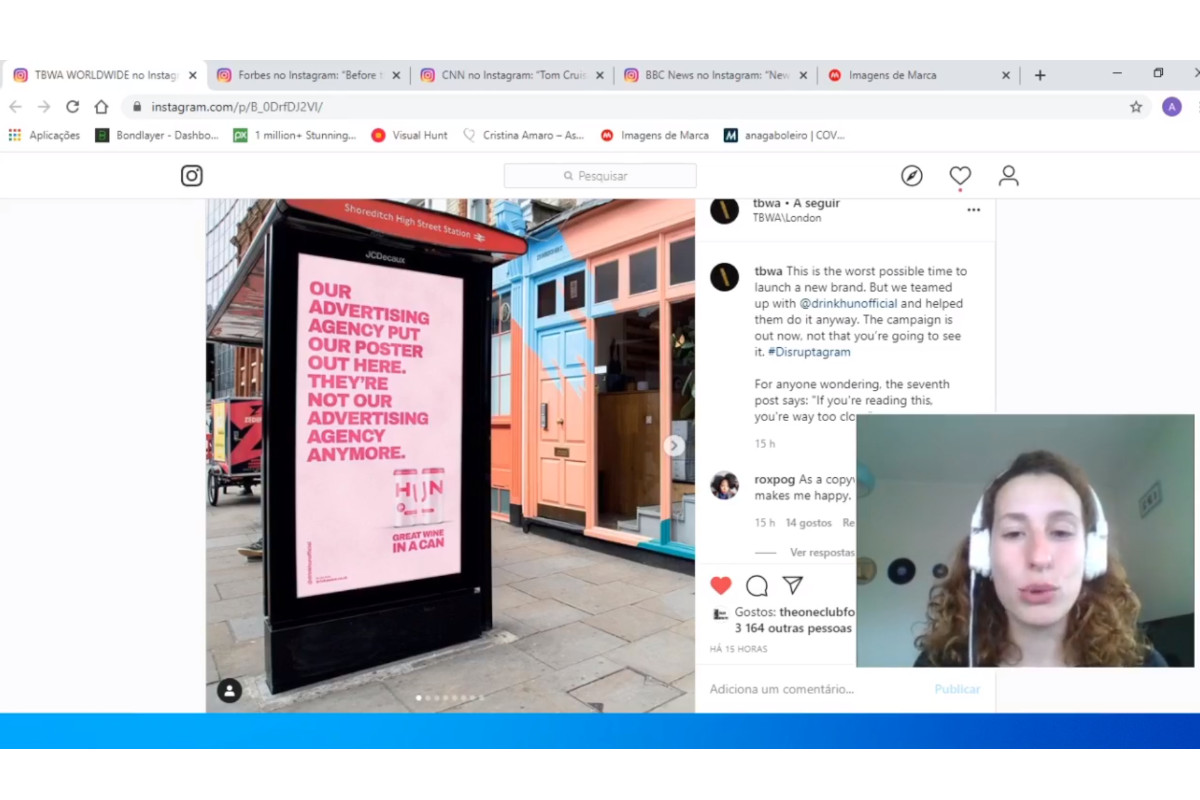This screenshot has height=800, width=1200.
Task: Click the bus stop poster photo
Action: click(x=450, y=455)
